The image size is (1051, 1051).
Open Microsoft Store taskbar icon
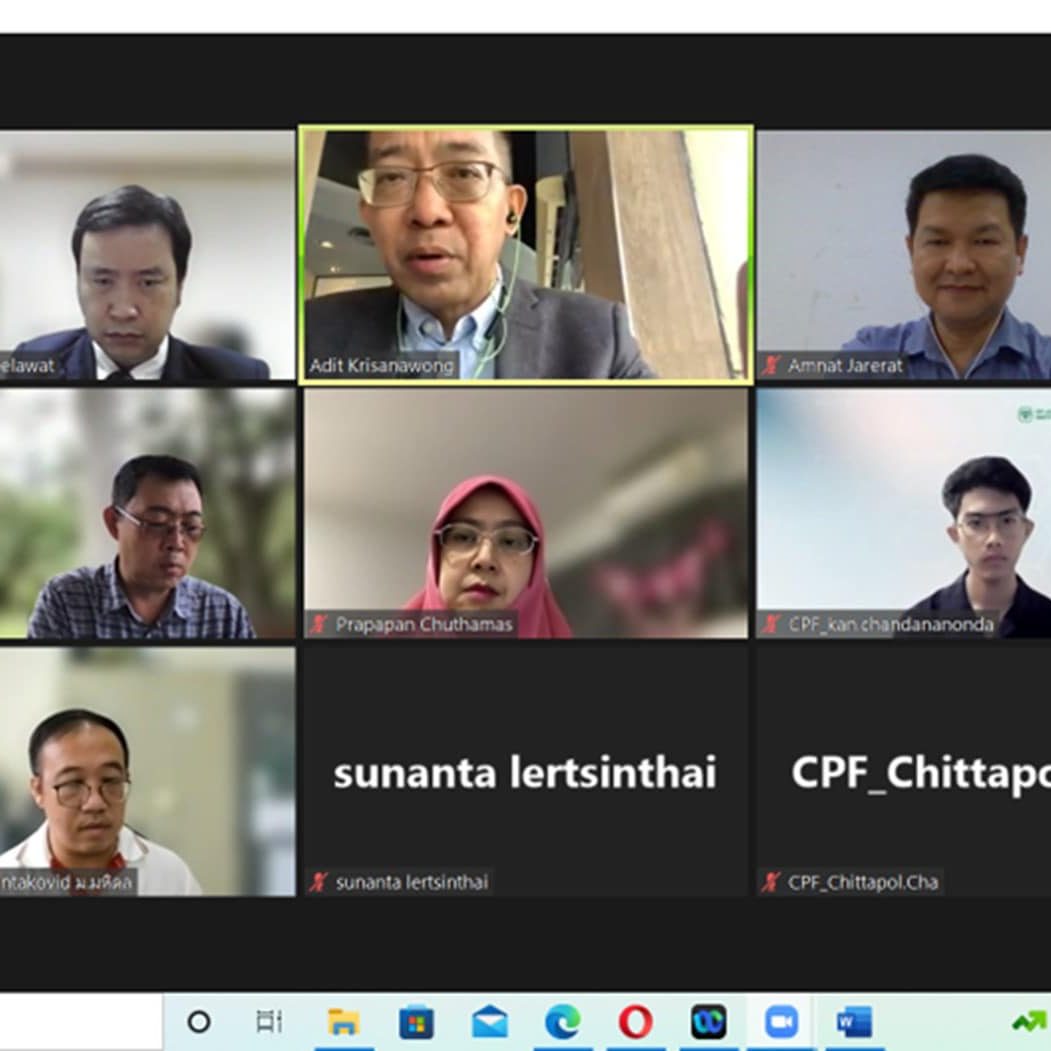416,1023
